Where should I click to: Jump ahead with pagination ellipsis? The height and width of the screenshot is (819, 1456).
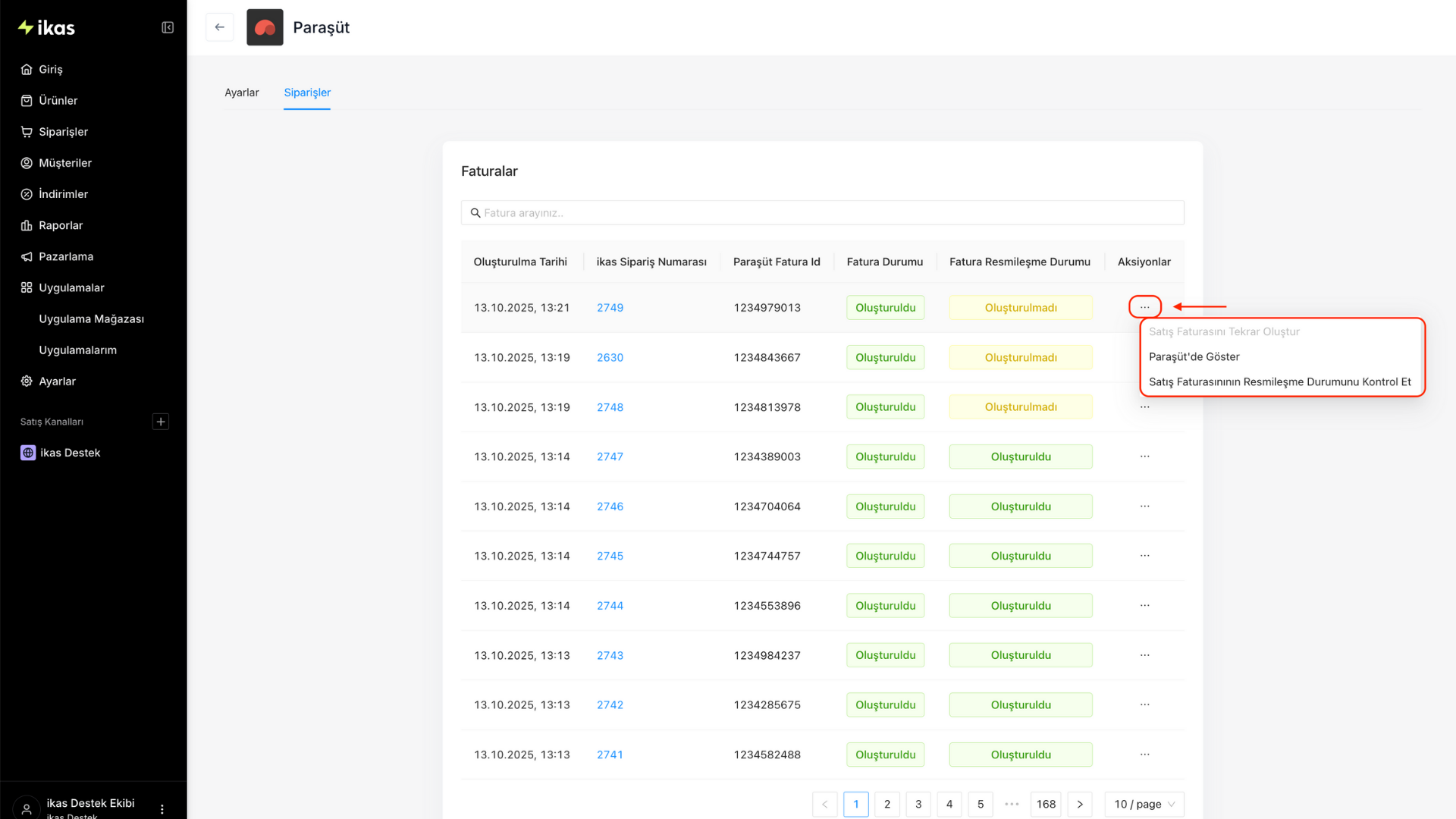point(1012,804)
